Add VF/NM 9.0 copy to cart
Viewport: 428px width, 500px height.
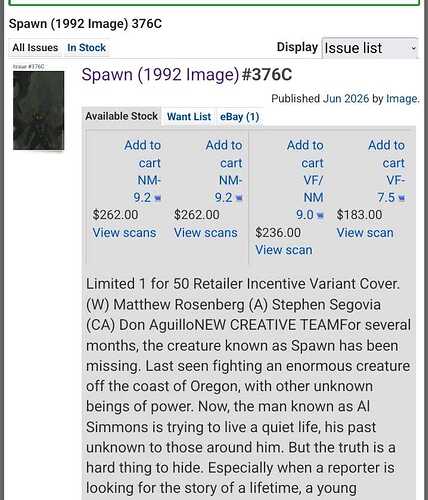(x=305, y=180)
